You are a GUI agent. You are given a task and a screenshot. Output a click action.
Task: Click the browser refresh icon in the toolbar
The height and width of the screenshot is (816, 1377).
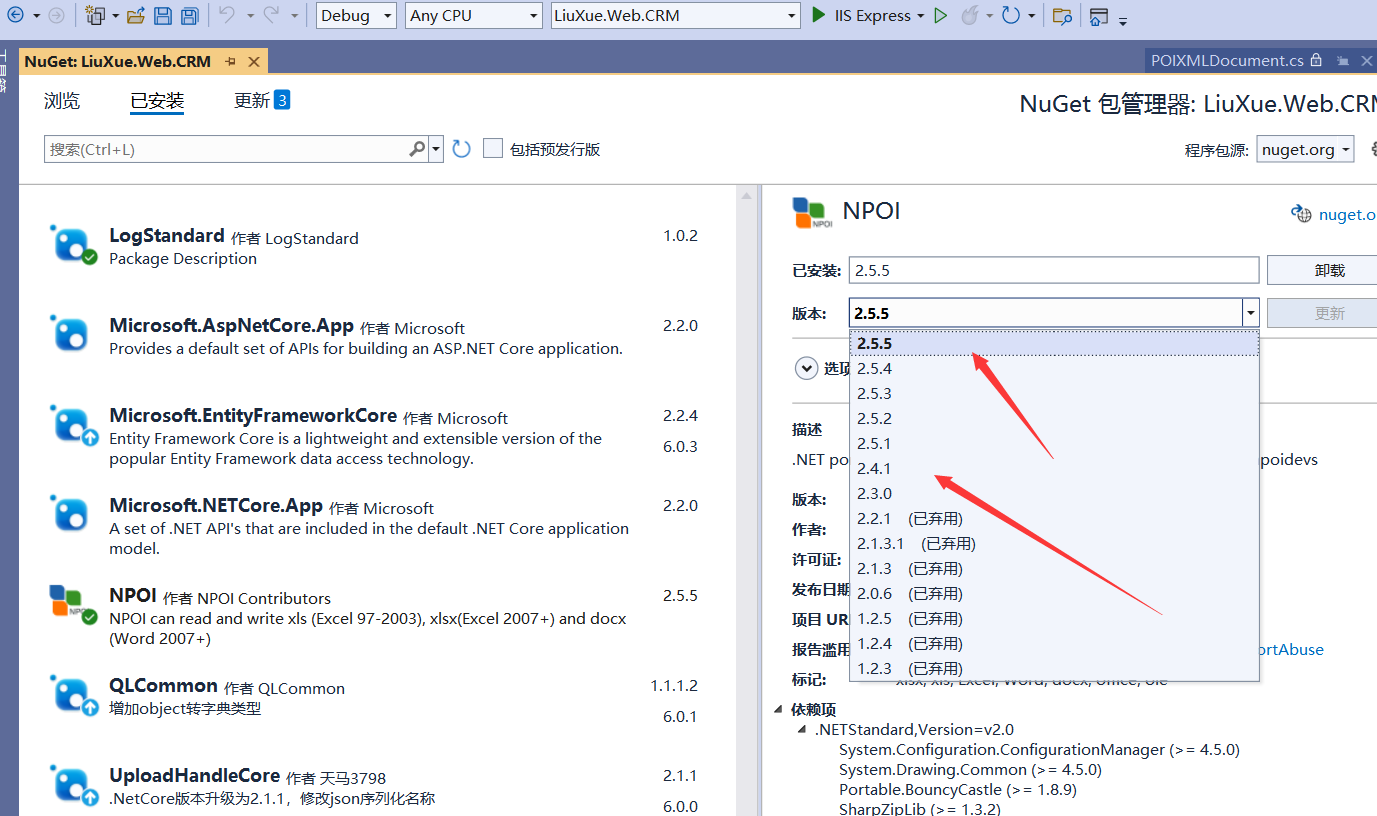point(1011,15)
